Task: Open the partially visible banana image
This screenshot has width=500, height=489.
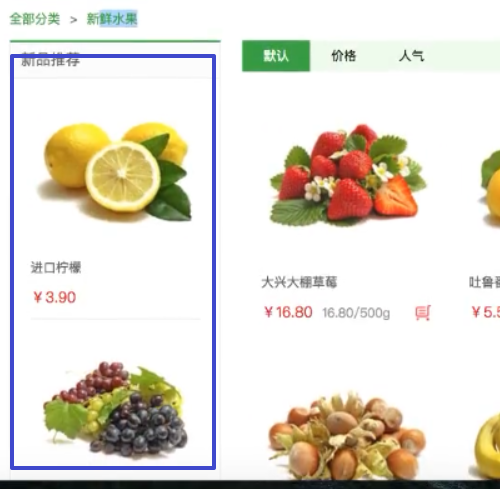Action: (x=487, y=445)
